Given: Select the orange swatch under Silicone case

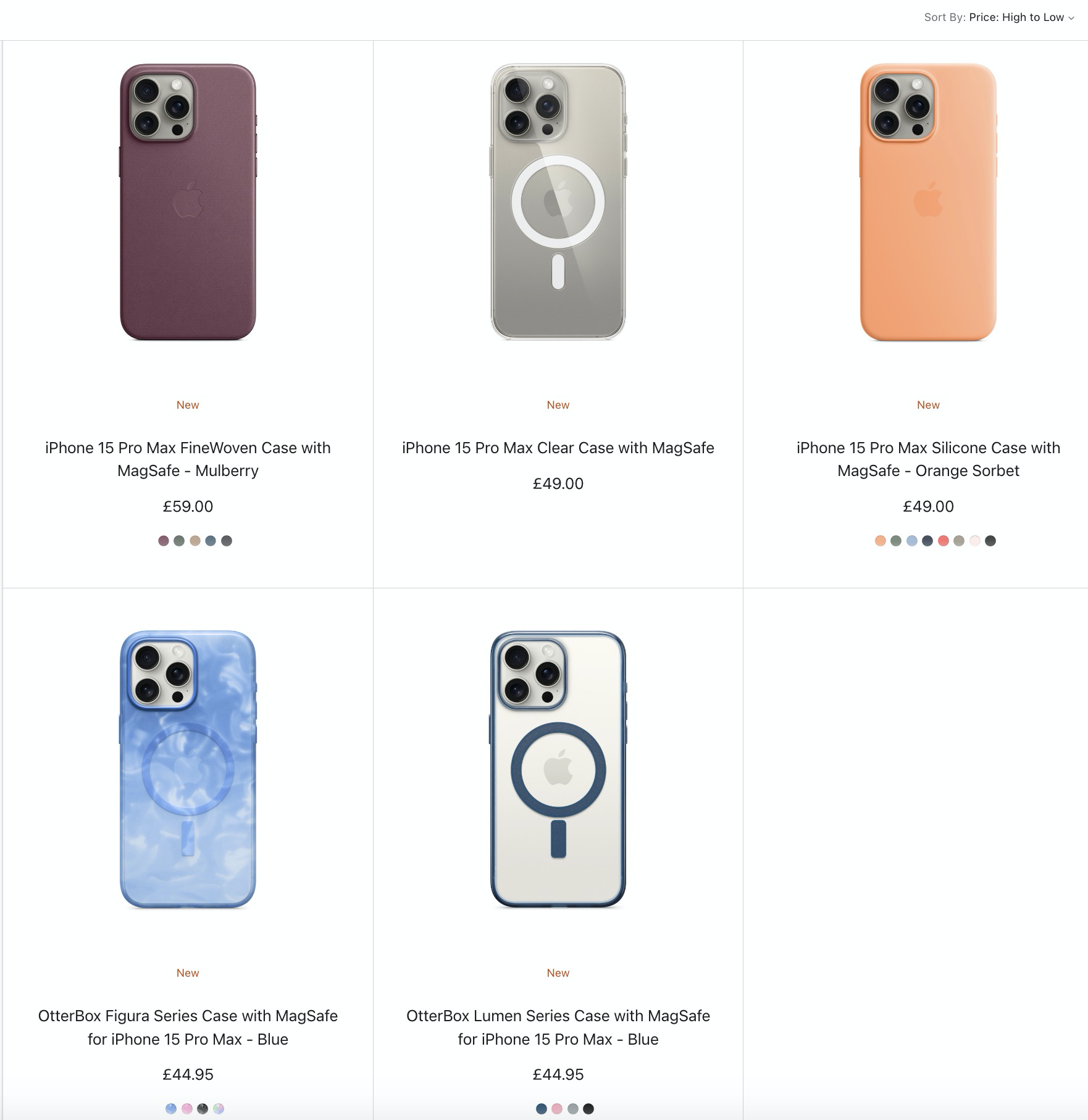Looking at the screenshot, I should tap(881, 541).
